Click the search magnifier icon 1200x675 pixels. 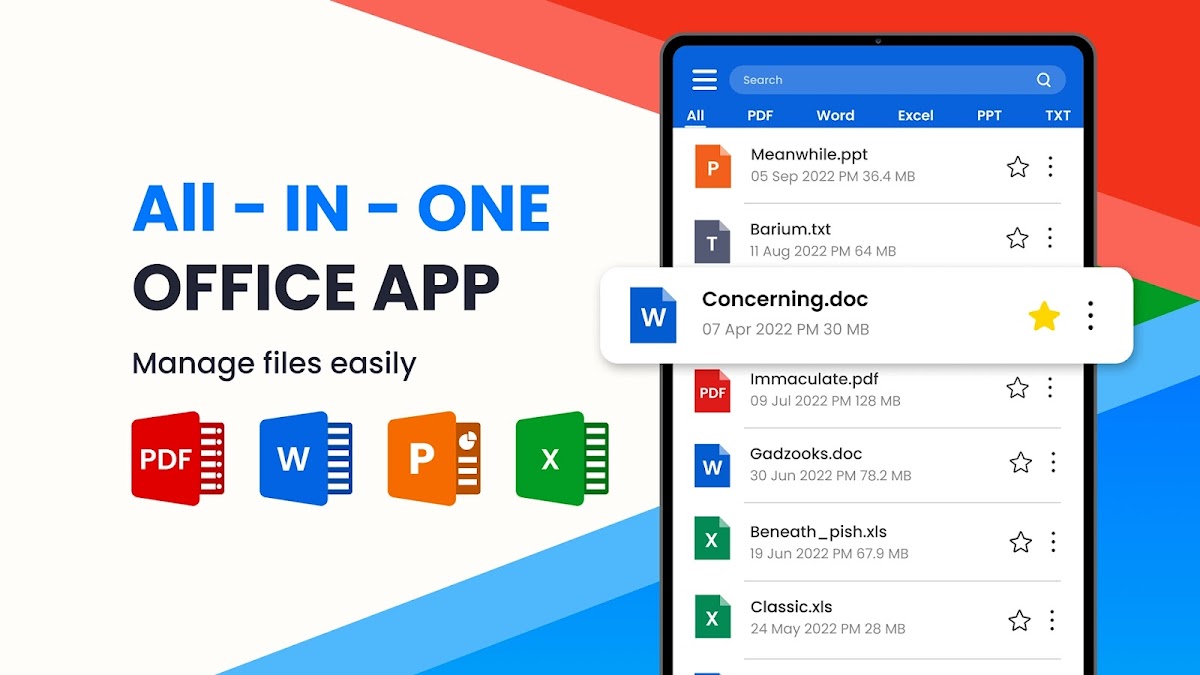point(1043,80)
